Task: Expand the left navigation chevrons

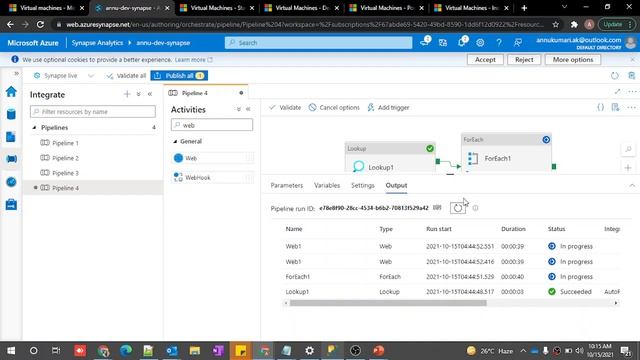Action: click(16, 73)
